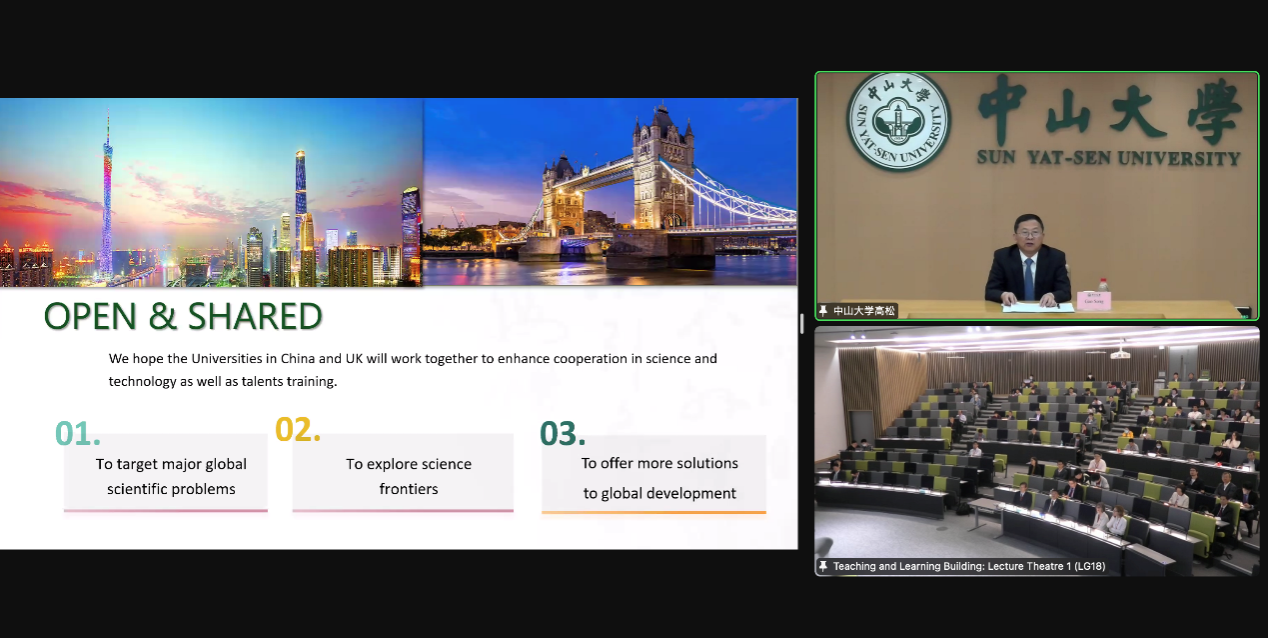Click the 中山大学高松 participant name label
The height and width of the screenshot is (638, 1268).
tap(864, 311)
